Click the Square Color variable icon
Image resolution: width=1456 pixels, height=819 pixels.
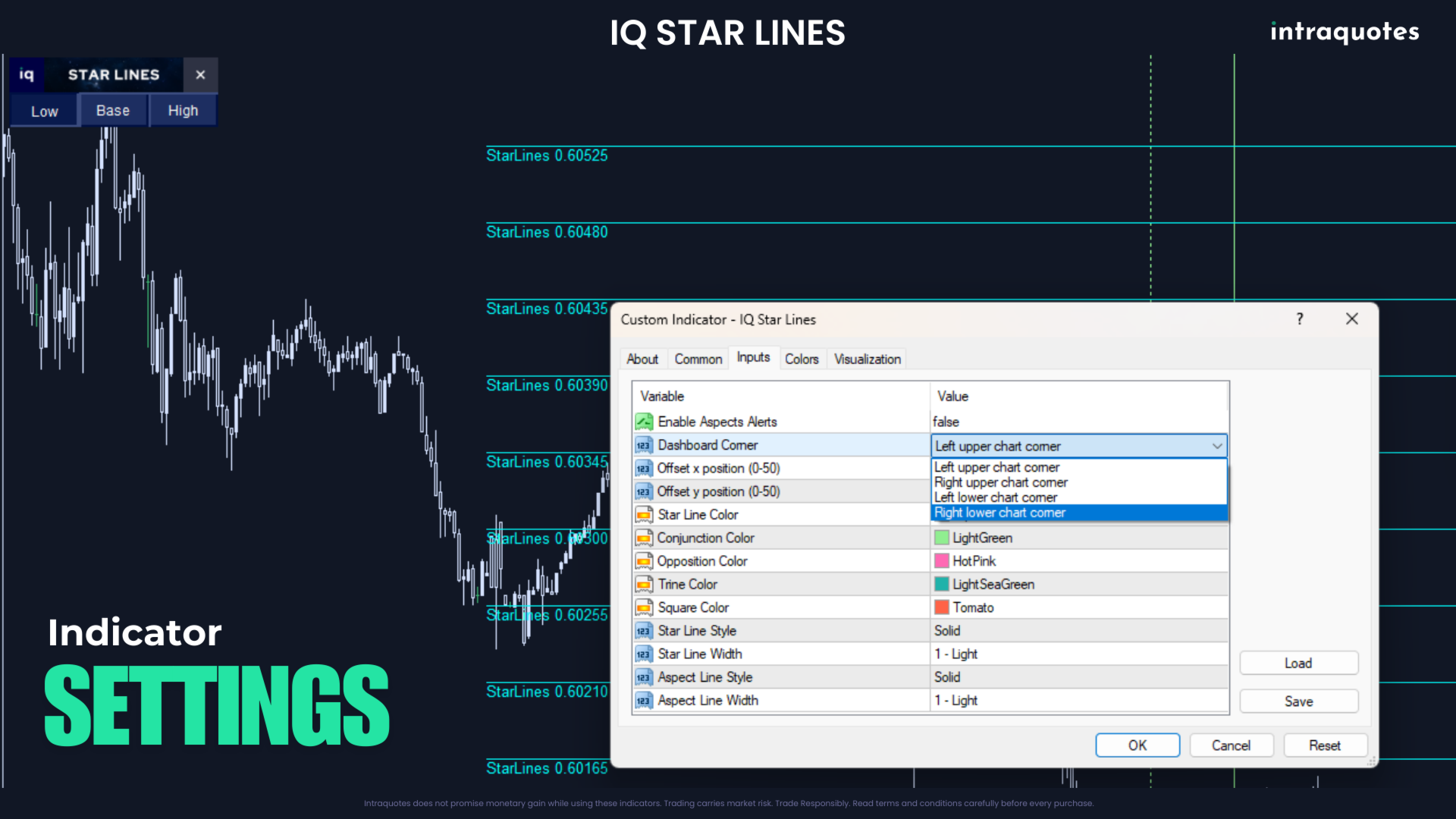coord(644,607)
